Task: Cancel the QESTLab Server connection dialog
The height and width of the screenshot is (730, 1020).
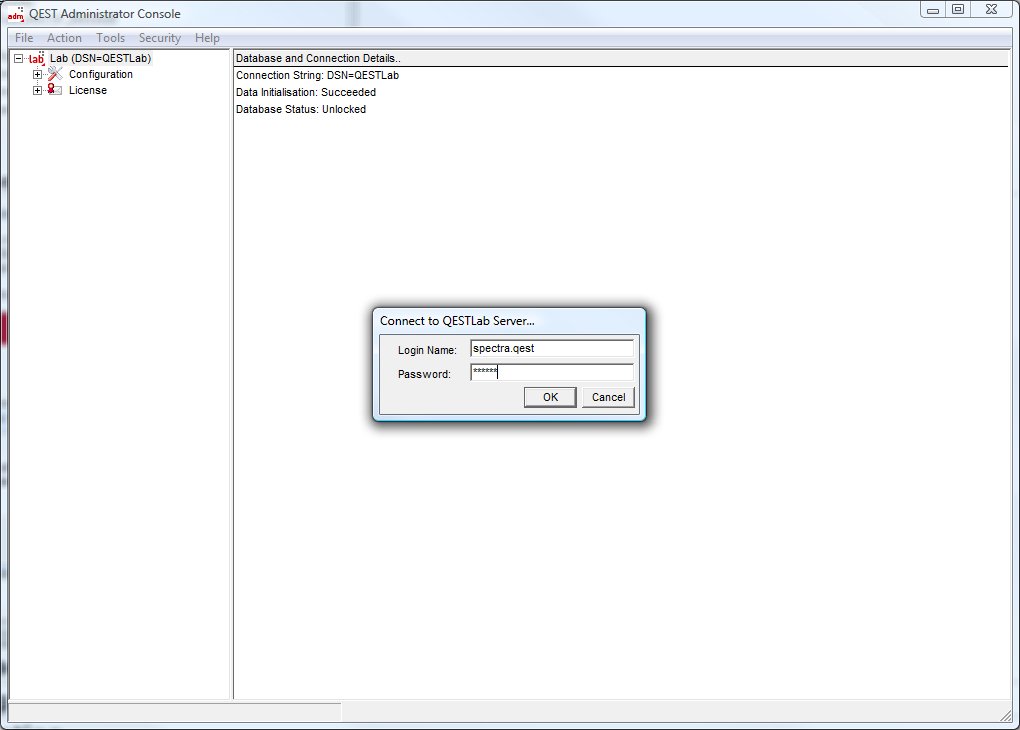Action: [608, 397]
